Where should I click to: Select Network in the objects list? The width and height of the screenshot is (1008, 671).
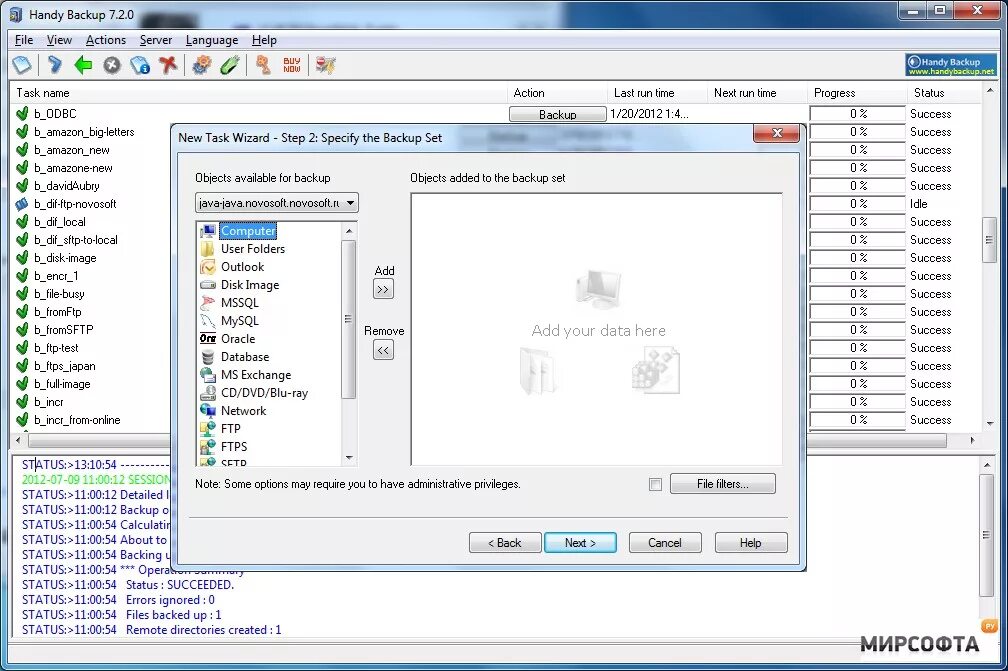click(x=243, y=411)
